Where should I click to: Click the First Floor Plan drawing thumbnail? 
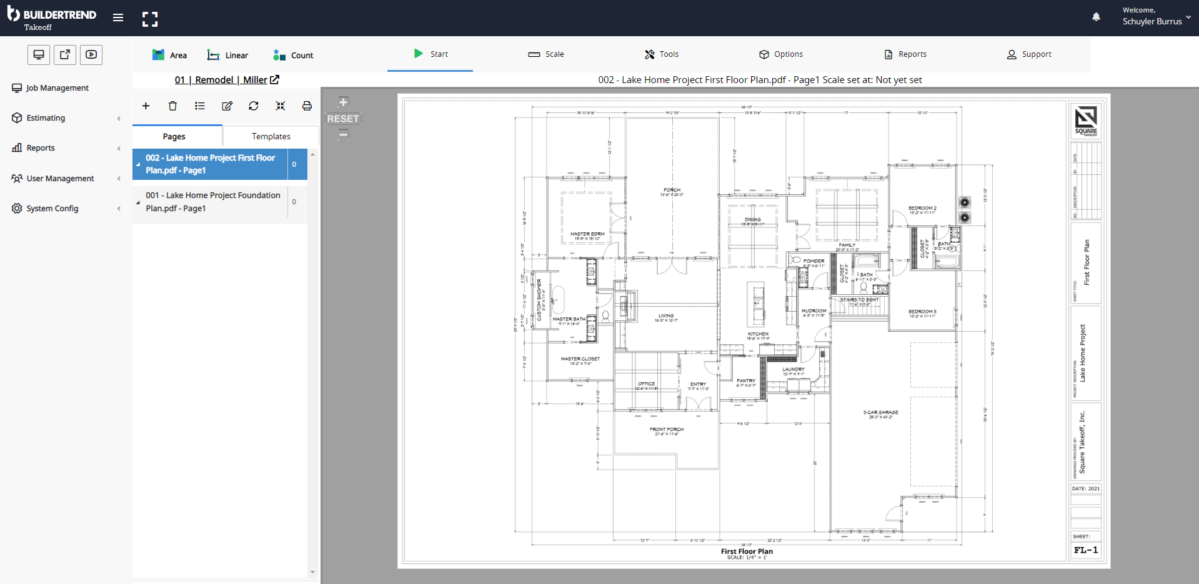click(x=754, y=331)
